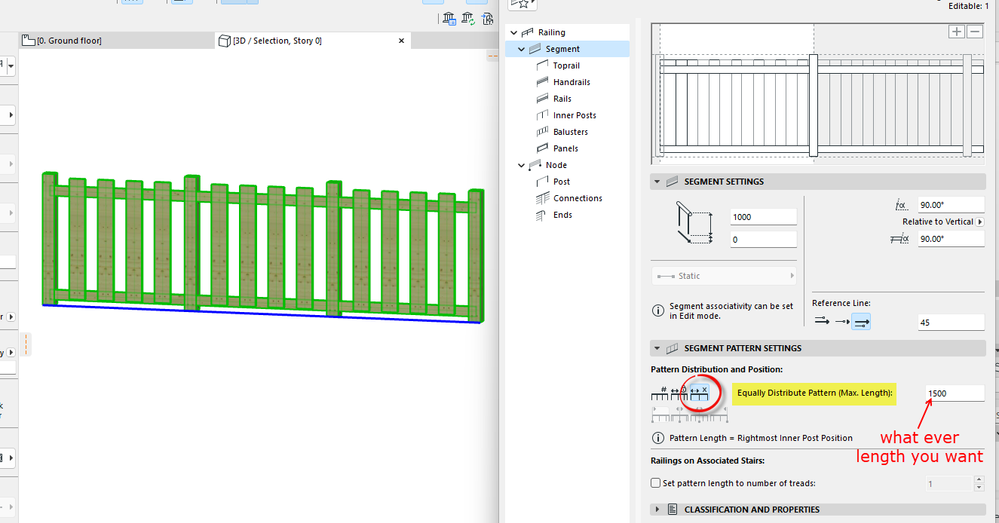Click the library refresh toolbar icon
This screenshot has width=999, height=523.
(468, 19)
